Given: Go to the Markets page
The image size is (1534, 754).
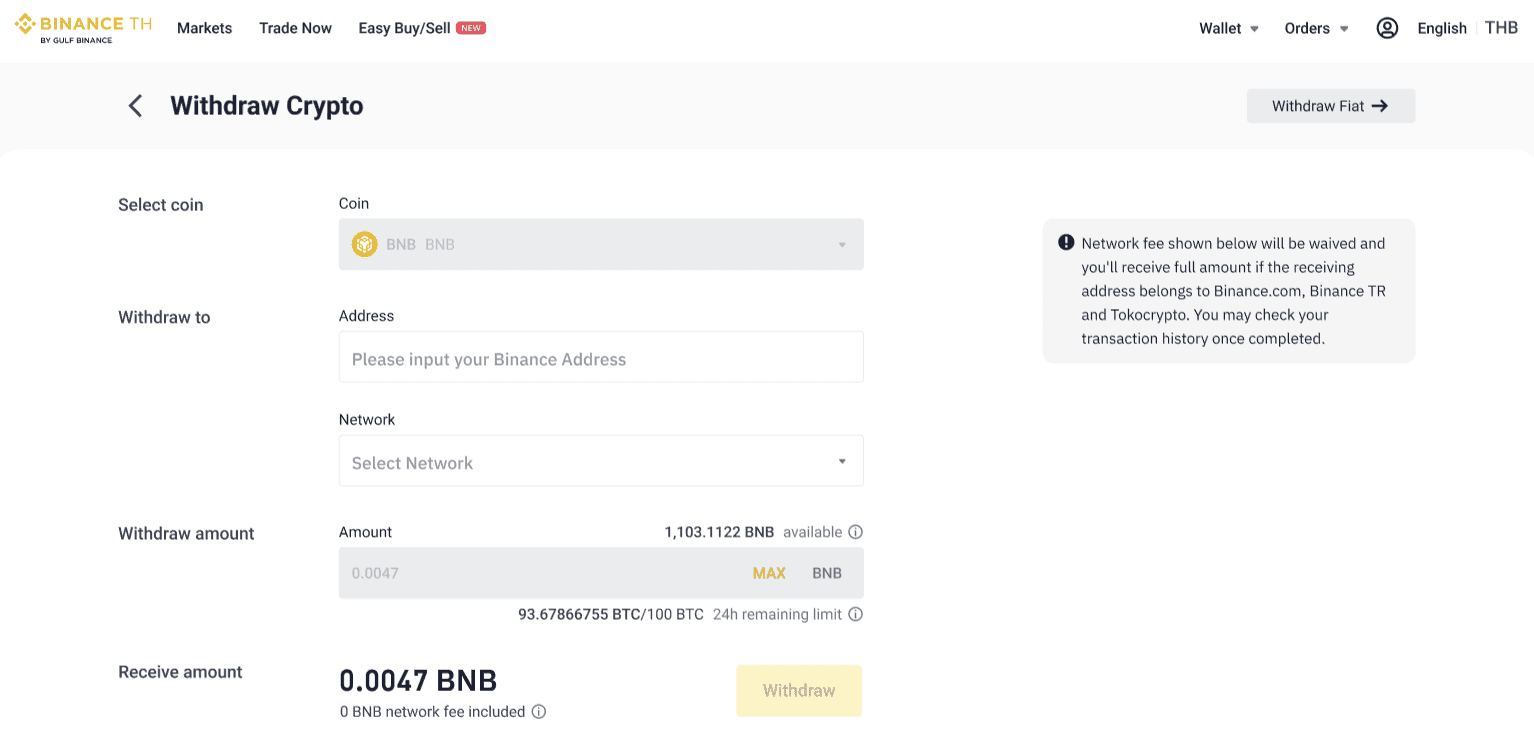Looking at the screenshot, I should click(x=204, y=28).
